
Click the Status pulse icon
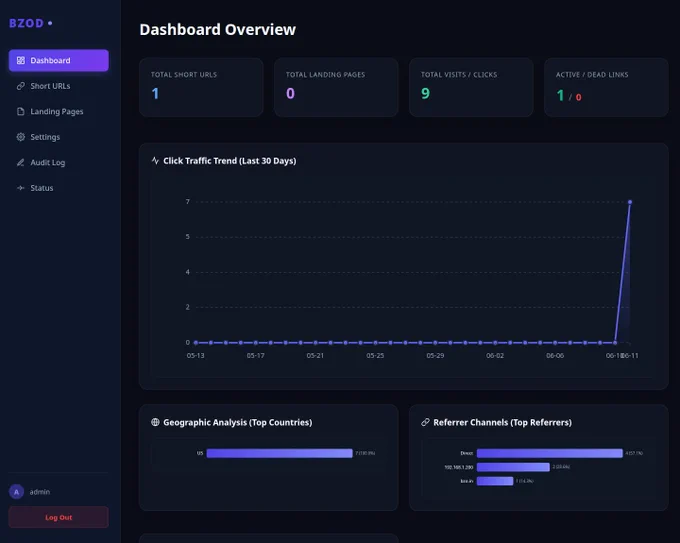coord(21,188)
